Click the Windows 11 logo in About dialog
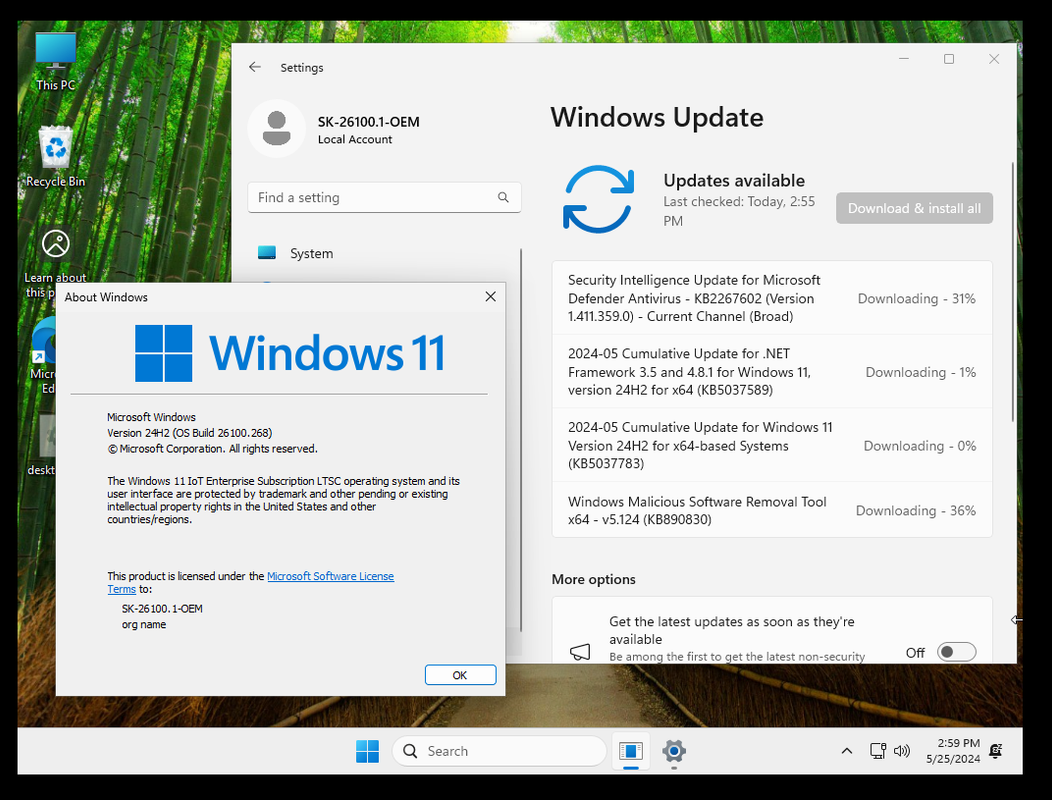The image size is (1052, 800). 290,353
